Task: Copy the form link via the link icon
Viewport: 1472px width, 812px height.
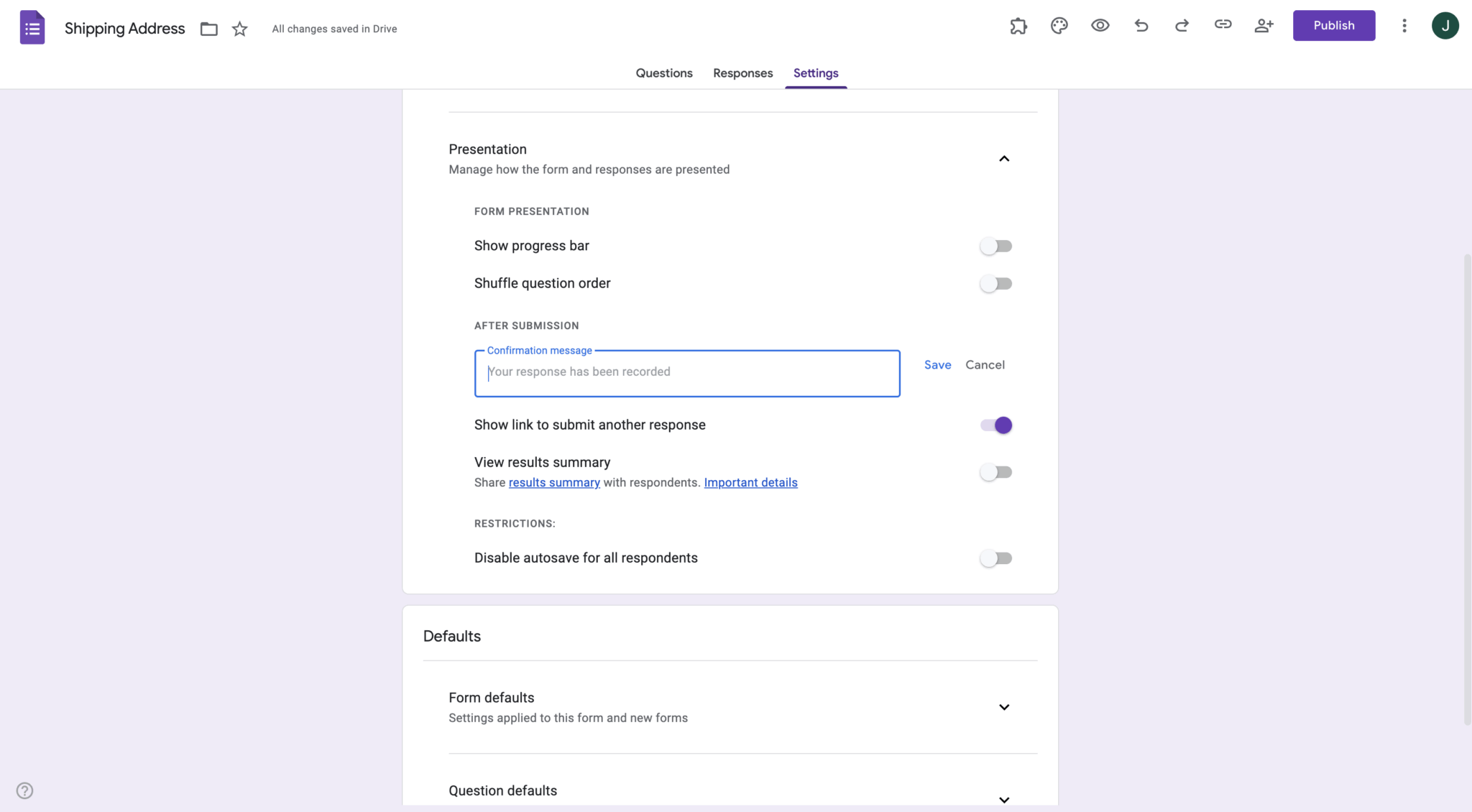Action: point(1223,25)
